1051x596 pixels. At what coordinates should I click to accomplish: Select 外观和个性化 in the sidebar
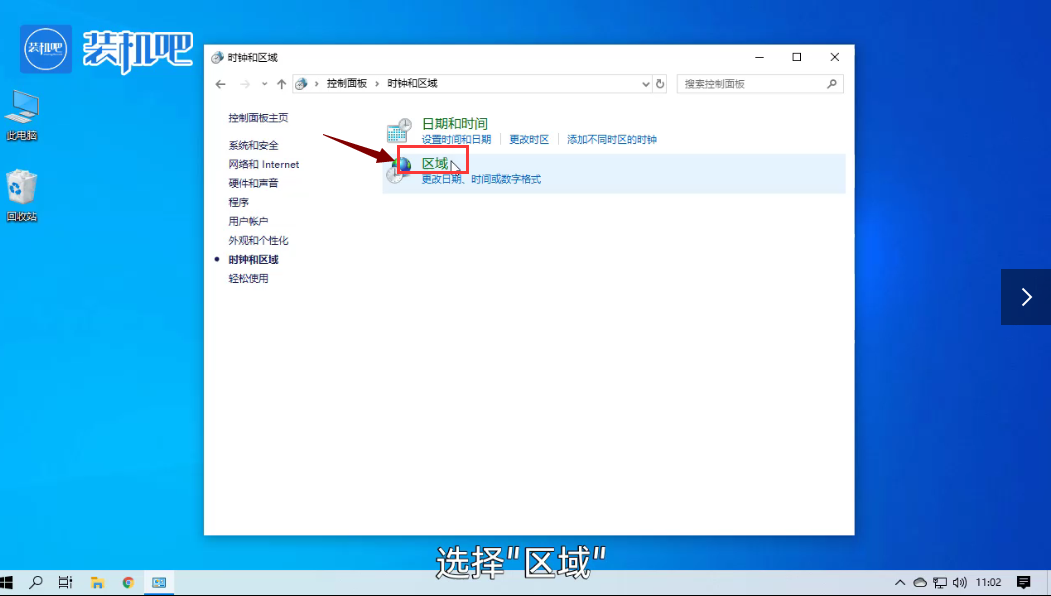tap(258, 240)
